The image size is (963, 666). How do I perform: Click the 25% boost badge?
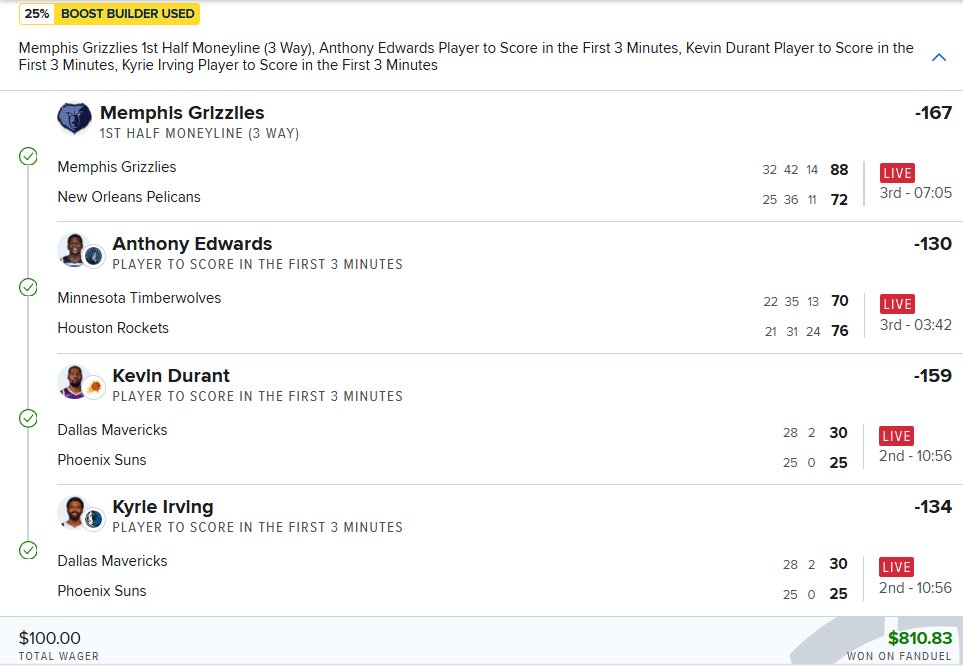click(x=37, y=14)
